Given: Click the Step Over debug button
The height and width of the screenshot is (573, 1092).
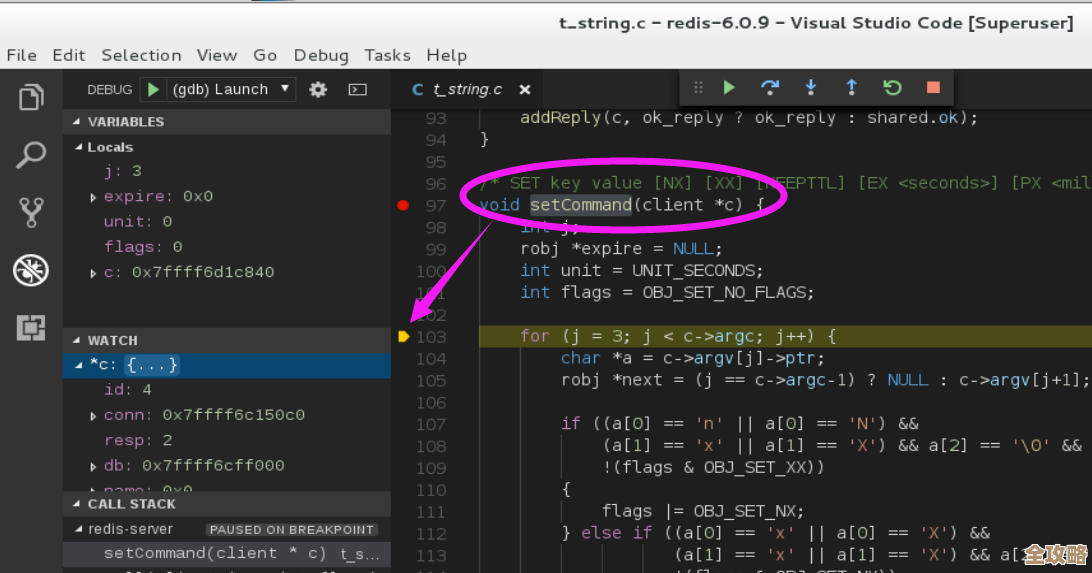Looking at the screenshot, I should pos(769,88).
